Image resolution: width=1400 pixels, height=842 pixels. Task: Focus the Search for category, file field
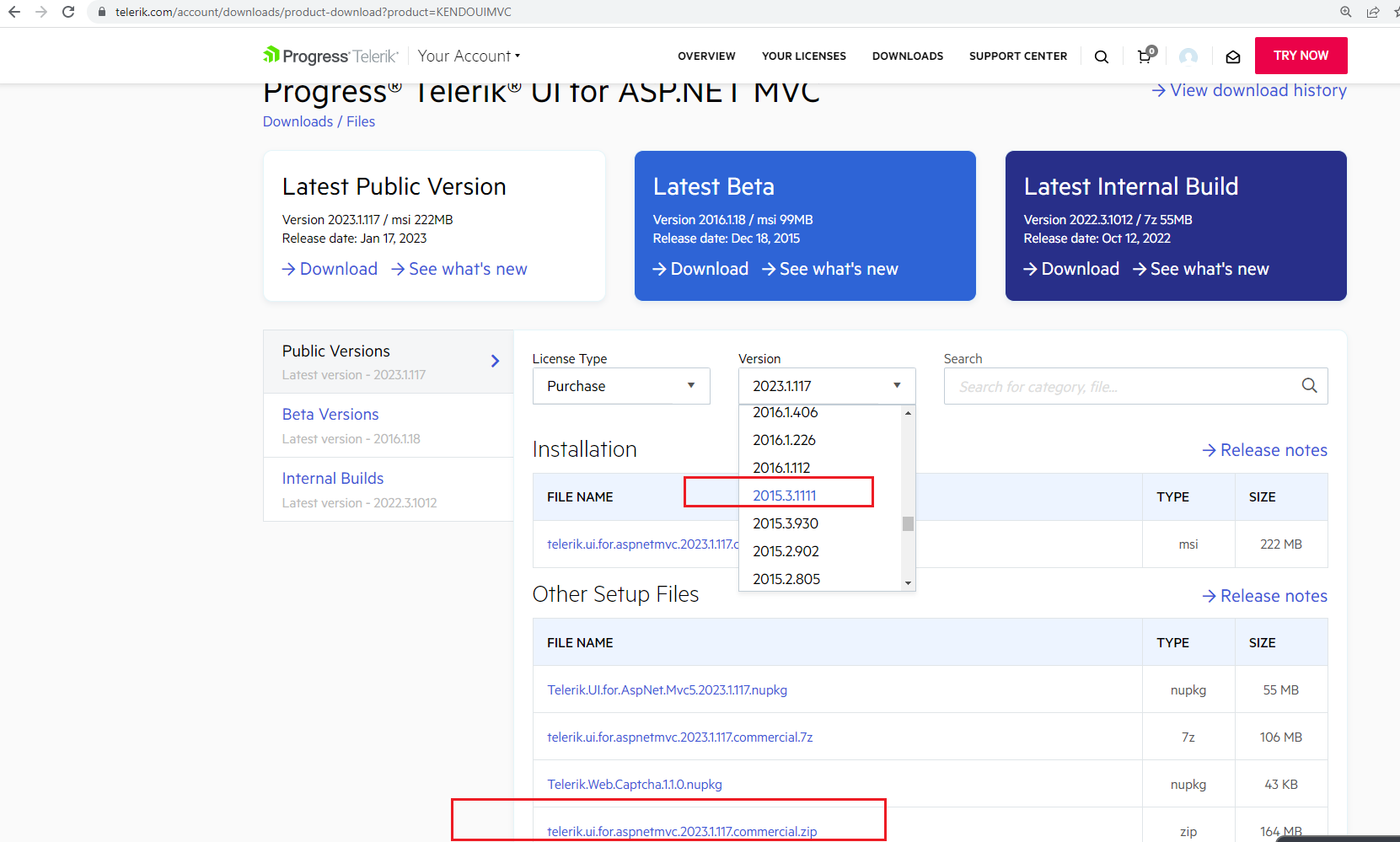(1121, 387)
